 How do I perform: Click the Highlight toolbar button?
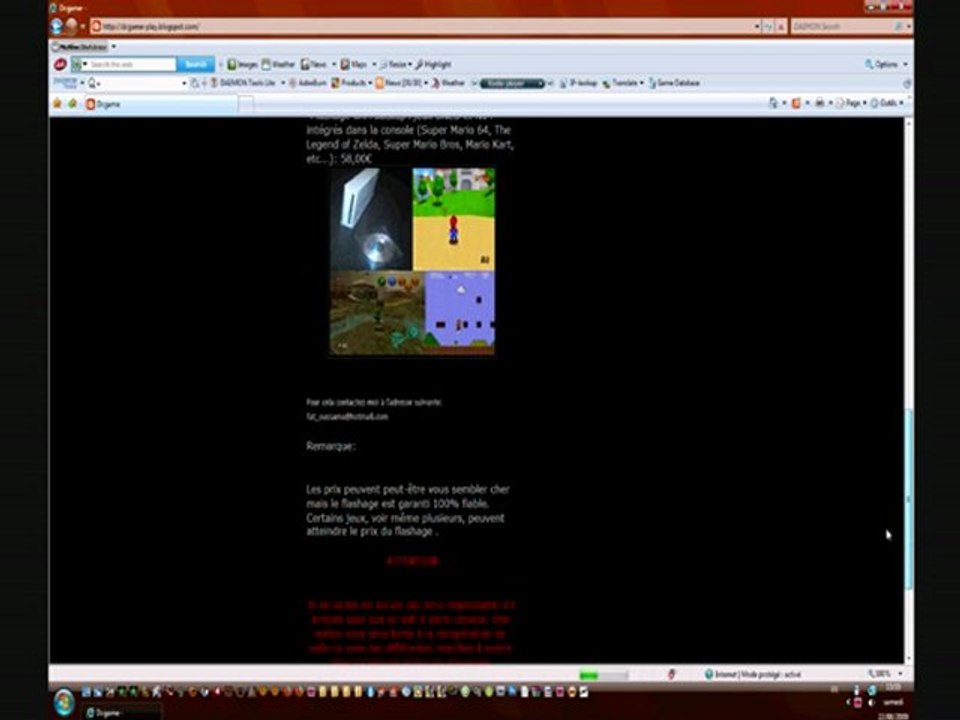pyautogui.click(x=433, y=64)
